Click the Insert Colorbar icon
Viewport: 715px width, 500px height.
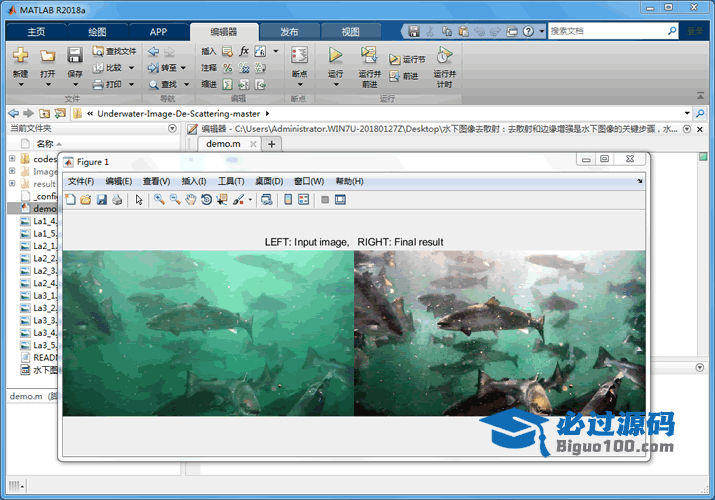288,200
